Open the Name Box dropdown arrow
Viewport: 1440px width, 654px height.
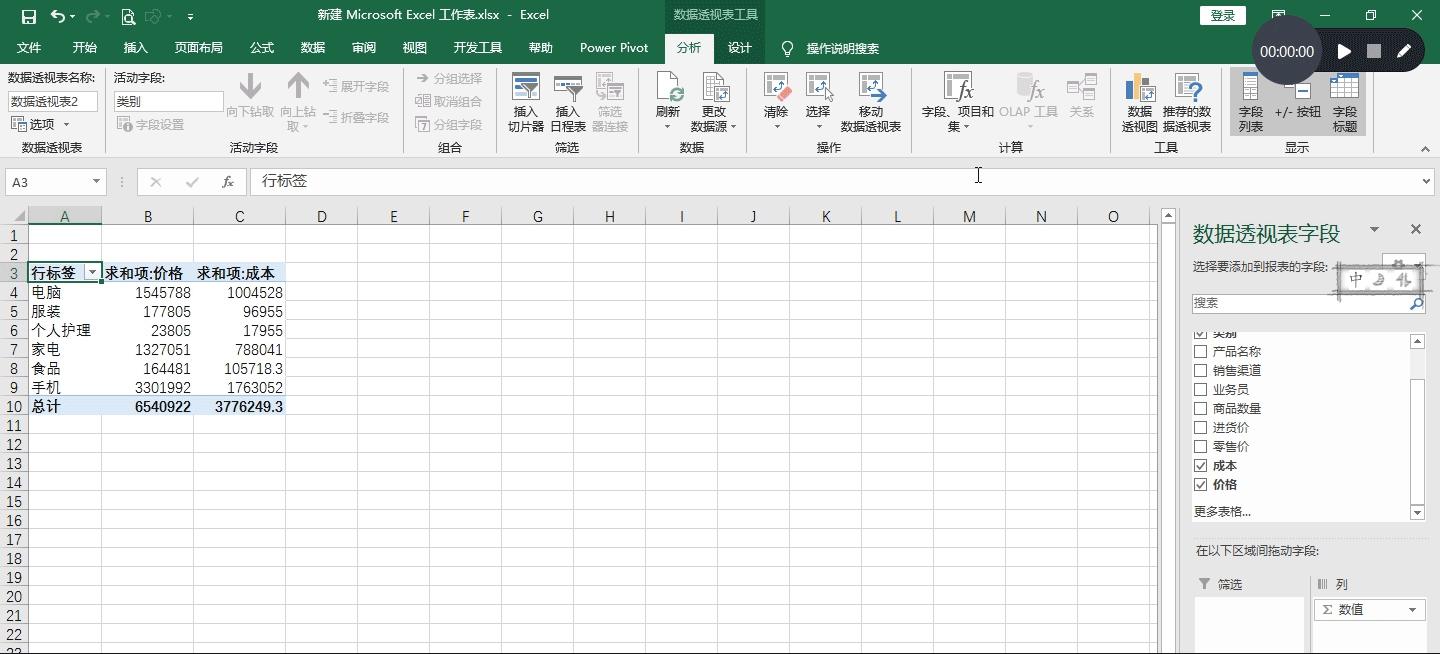pos(96,182)
